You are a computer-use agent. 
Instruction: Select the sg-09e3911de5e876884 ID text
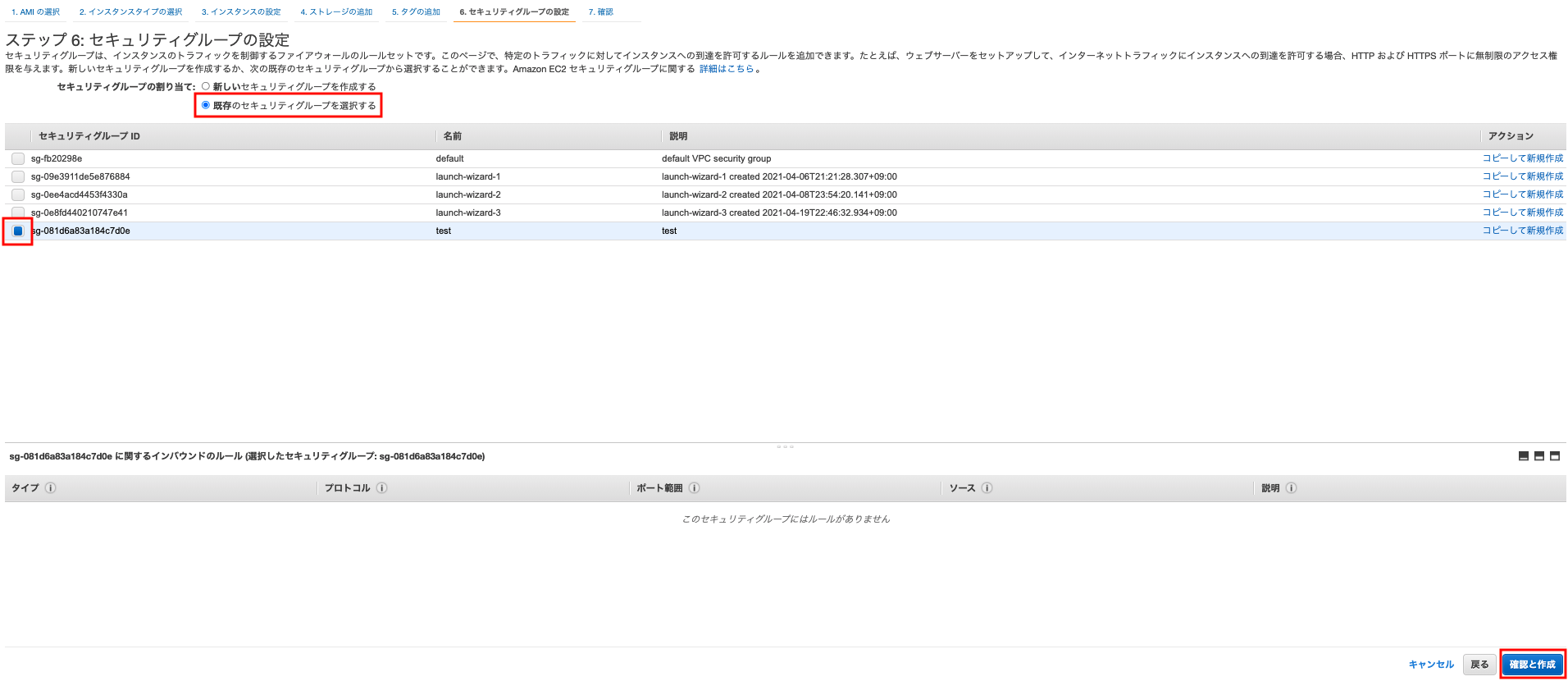(80, 176)
